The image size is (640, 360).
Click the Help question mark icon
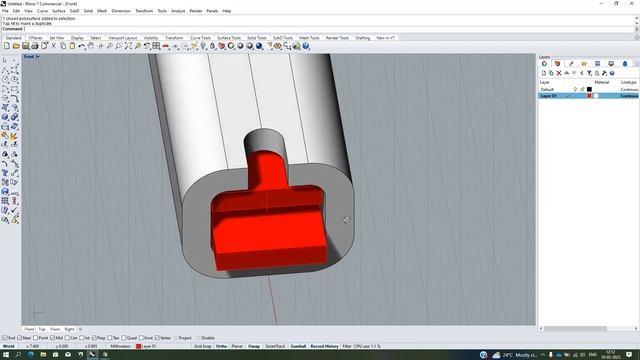tap(306, 46)
